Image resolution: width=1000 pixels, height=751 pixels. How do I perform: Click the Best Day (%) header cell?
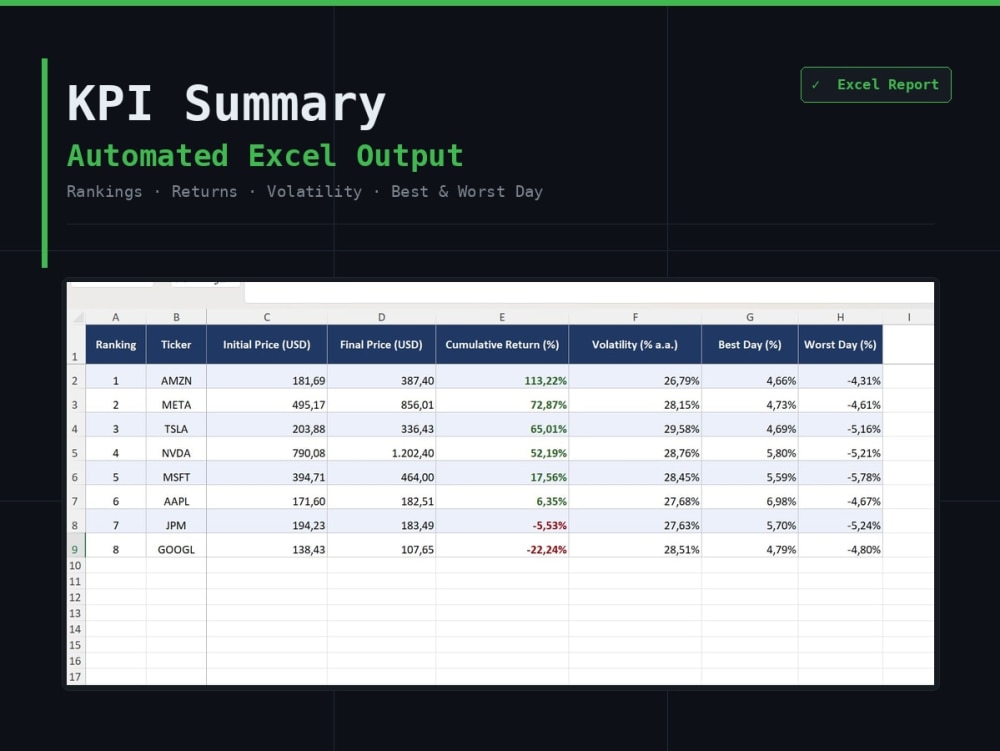750,344
